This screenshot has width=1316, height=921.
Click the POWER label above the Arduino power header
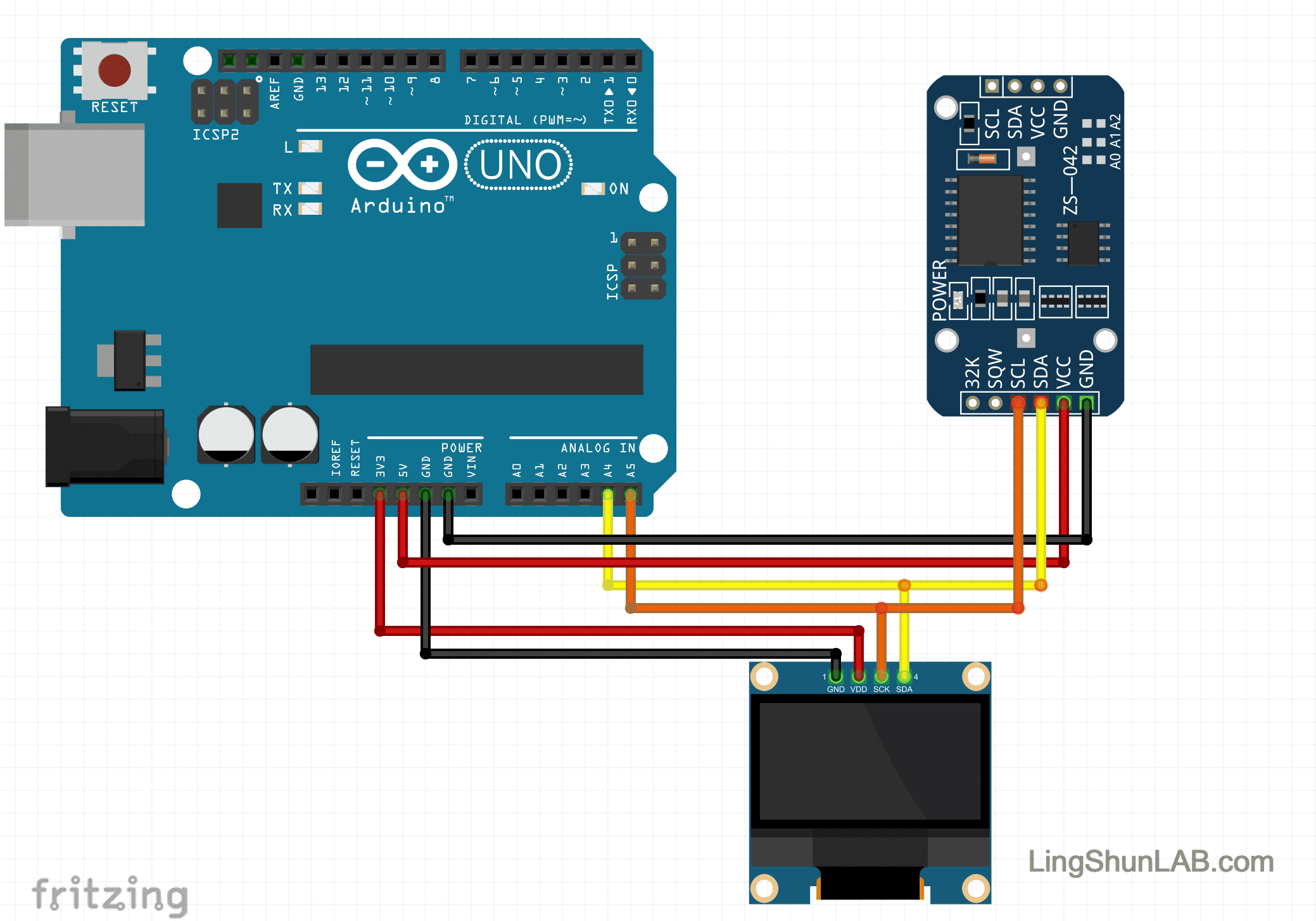tap(462, 448)
